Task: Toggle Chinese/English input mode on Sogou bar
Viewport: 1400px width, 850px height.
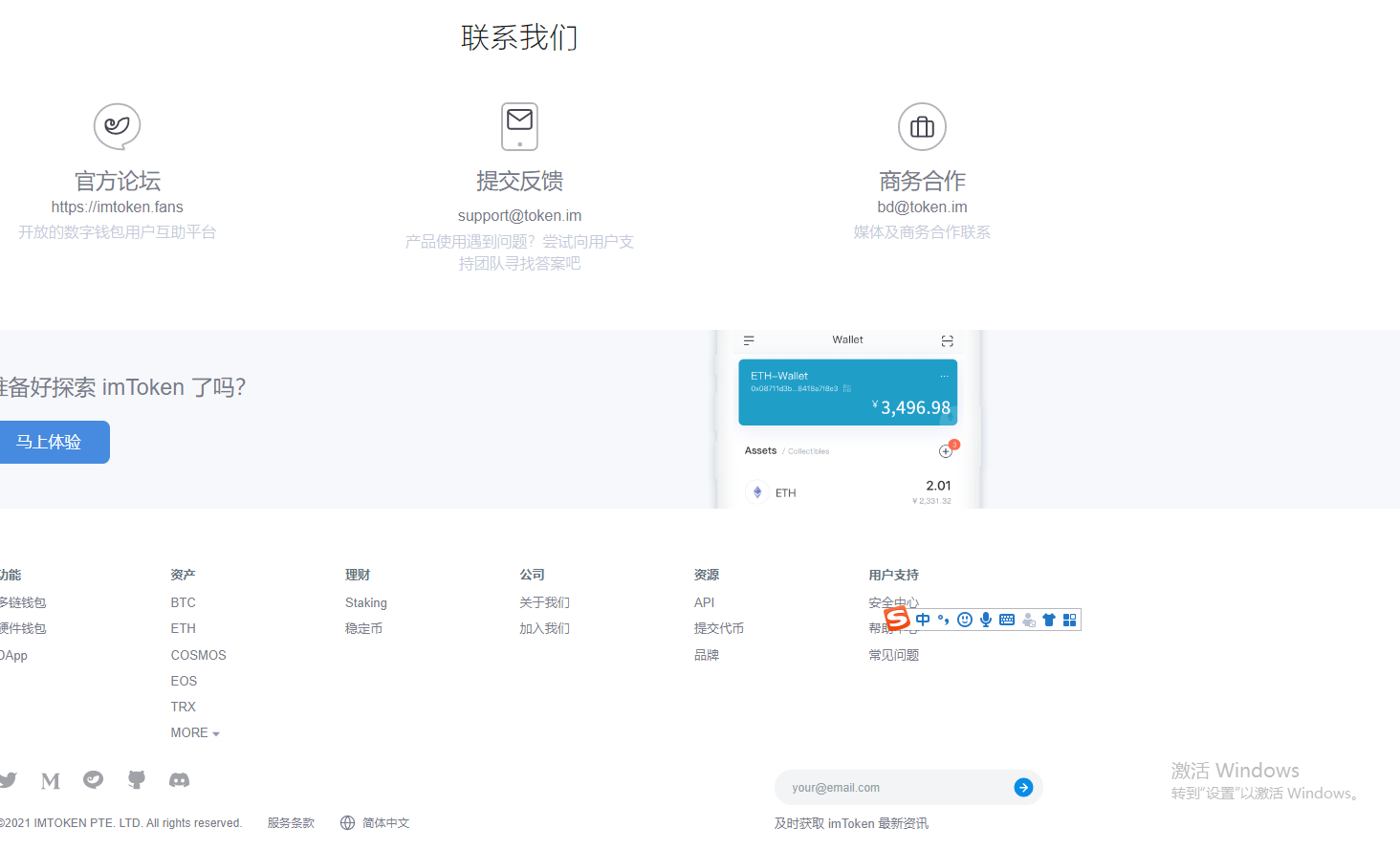Action: 922,619
